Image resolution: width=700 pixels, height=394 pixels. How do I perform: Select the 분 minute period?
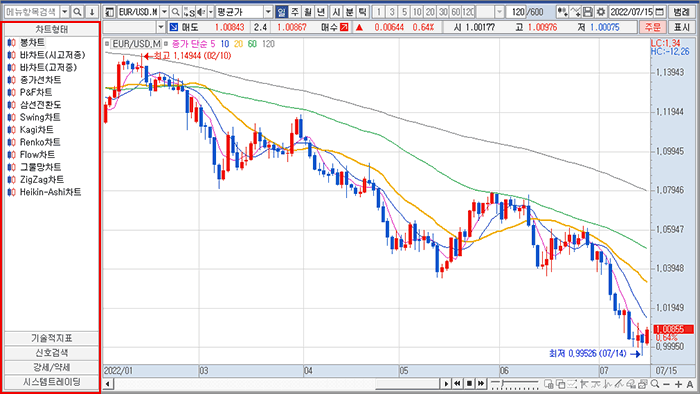tap(349, 12)
